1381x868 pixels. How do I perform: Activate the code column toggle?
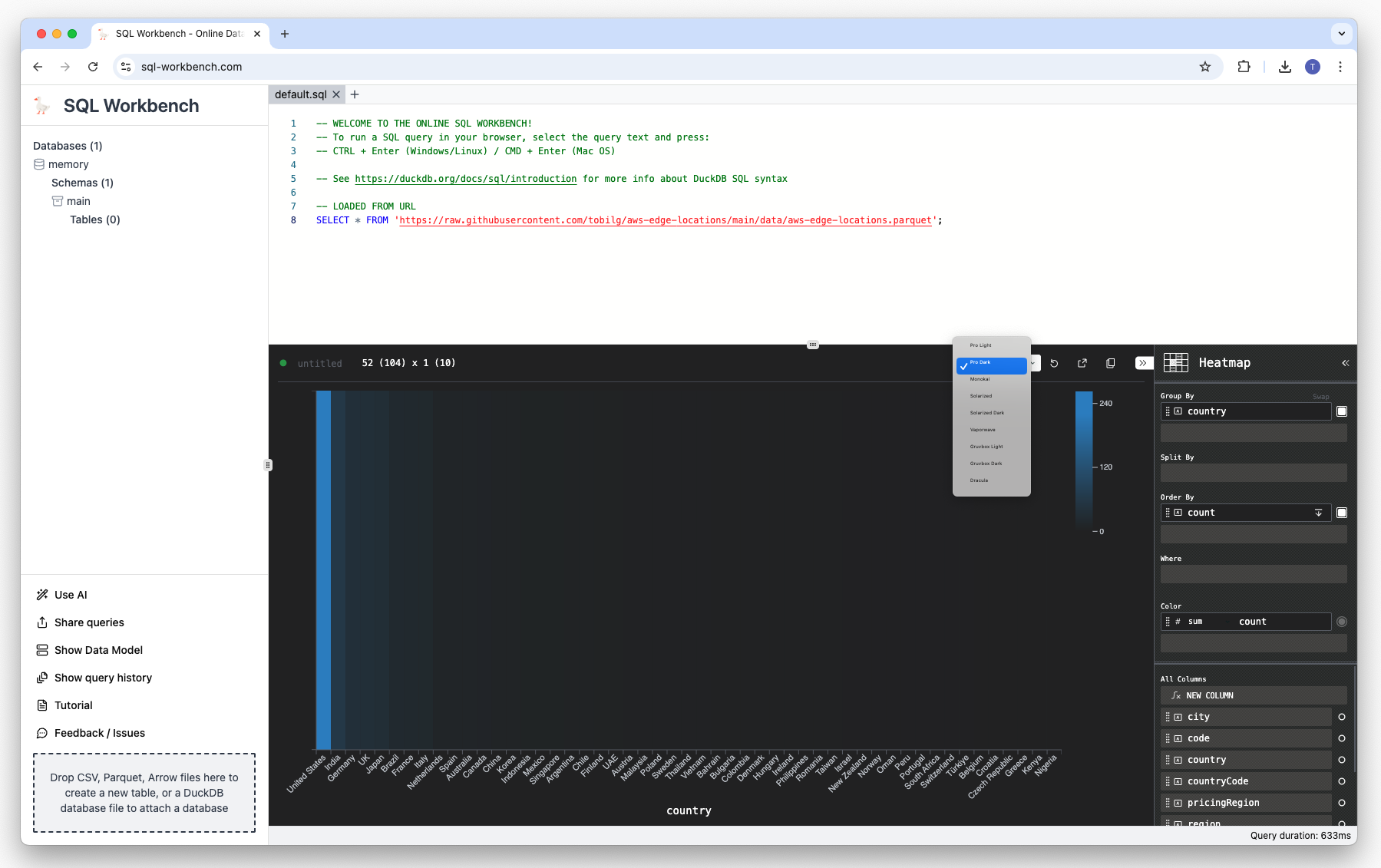1342,738
